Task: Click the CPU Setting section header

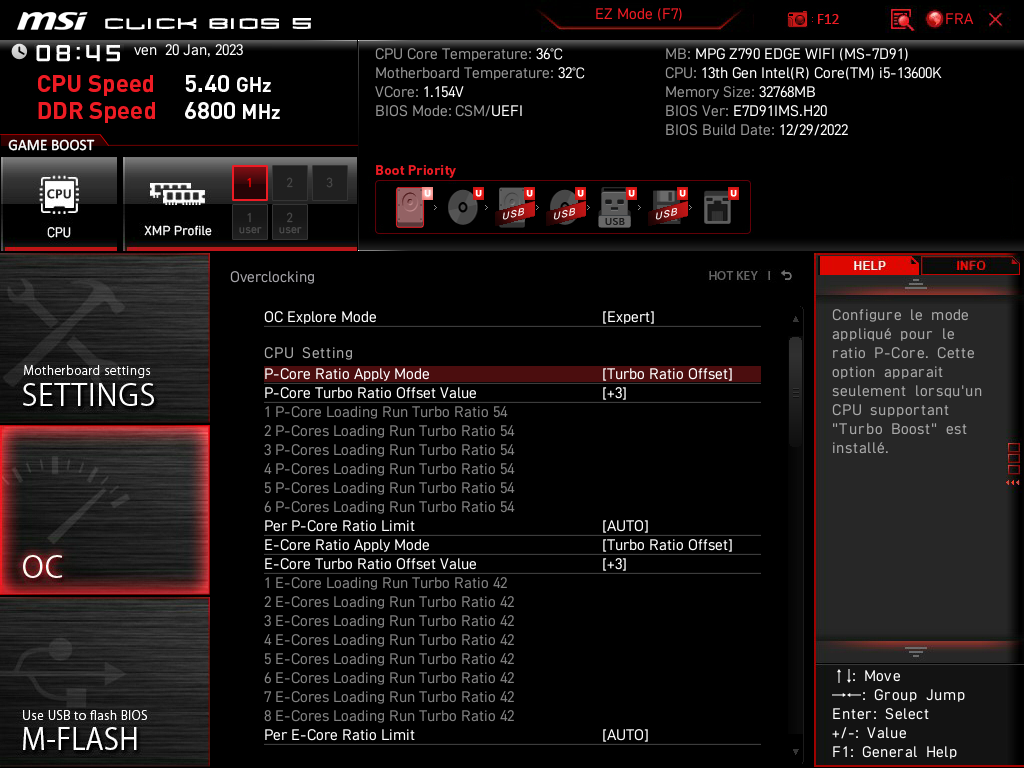Action: tap(308, 353)
